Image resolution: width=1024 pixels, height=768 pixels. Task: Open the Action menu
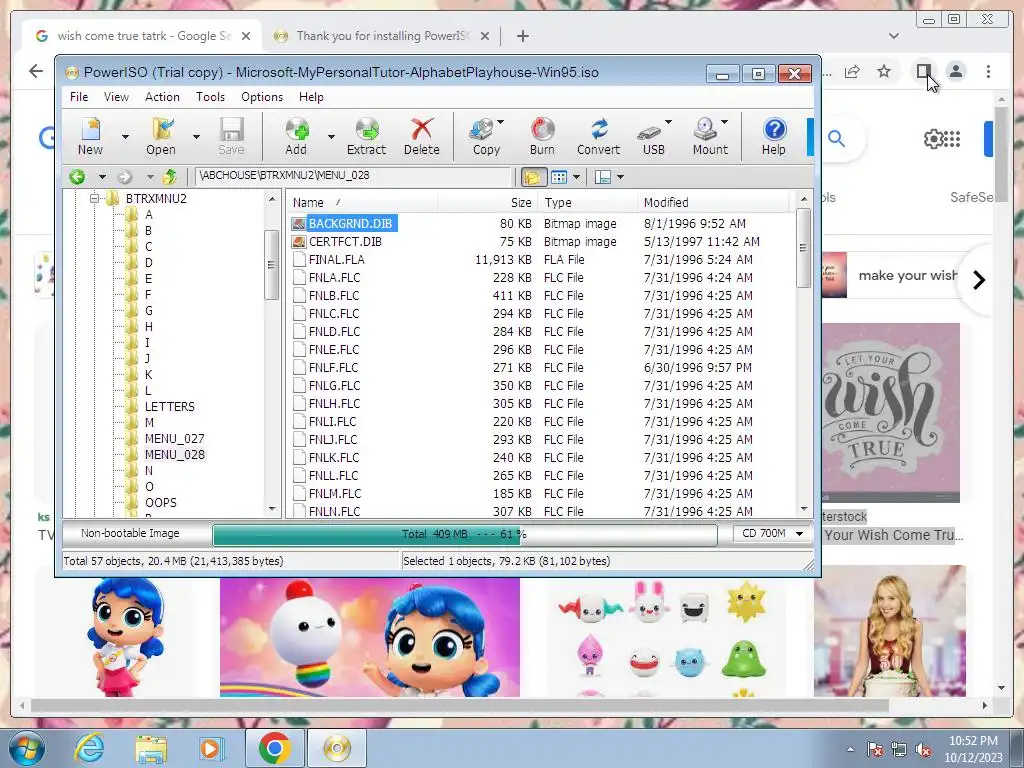click(x=162, y=97)
